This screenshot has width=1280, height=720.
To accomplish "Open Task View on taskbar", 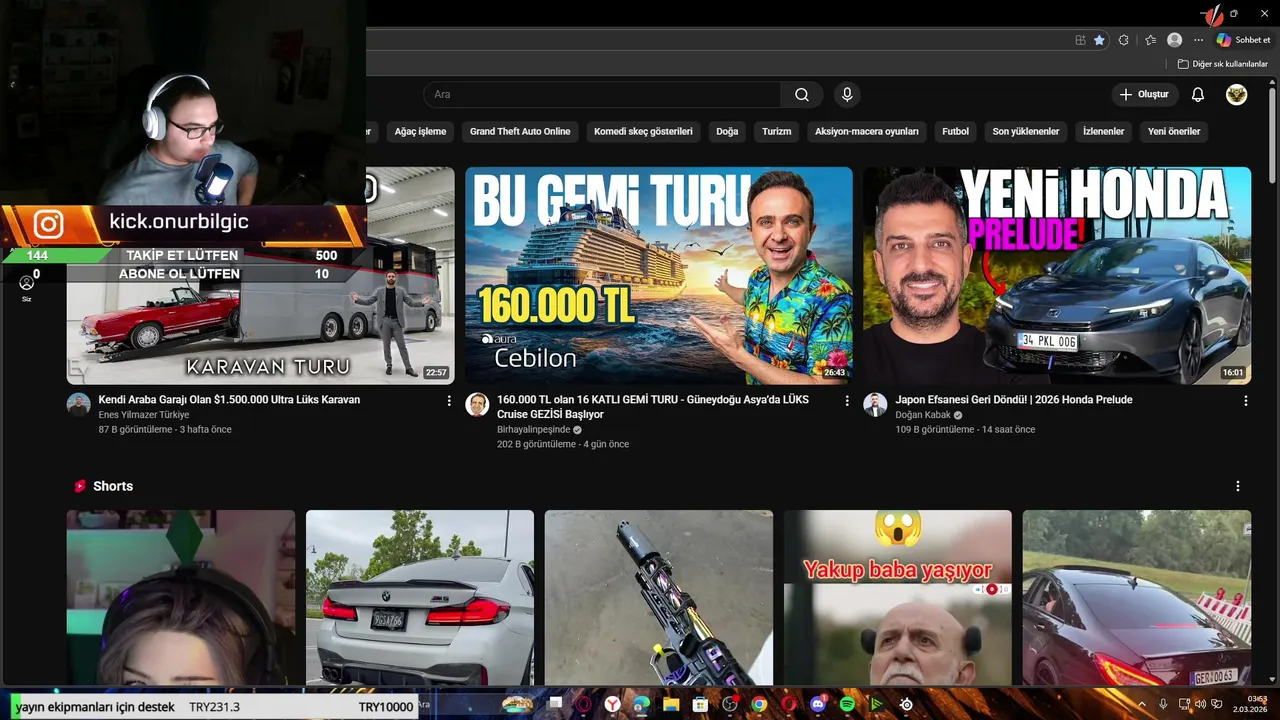I will pyautogui.click(x=555, y=704).
